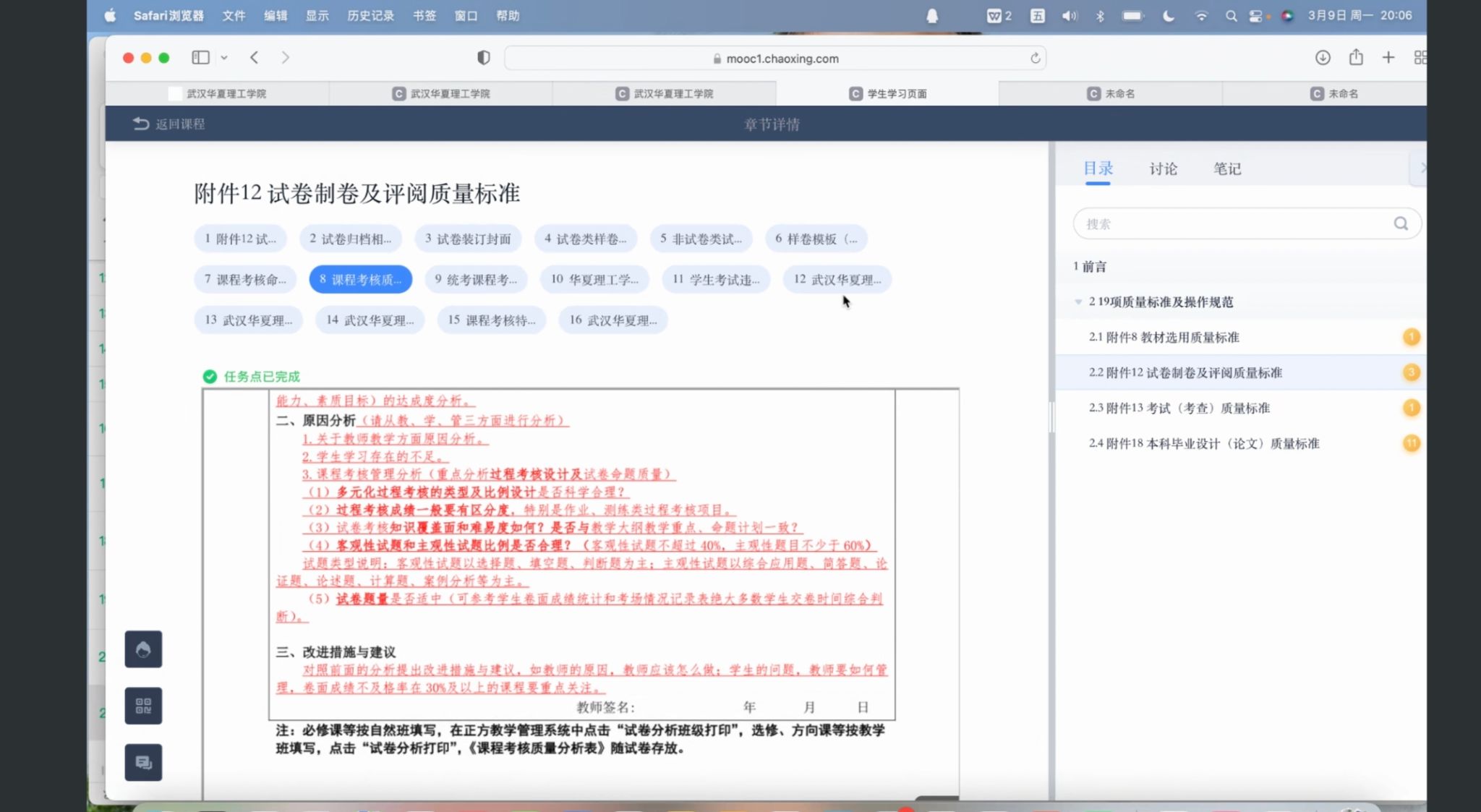The width and height of the screenshot is (1481, 812).
Task: Click the search magnifier in catalog
Action: (x=1401, y=223)
